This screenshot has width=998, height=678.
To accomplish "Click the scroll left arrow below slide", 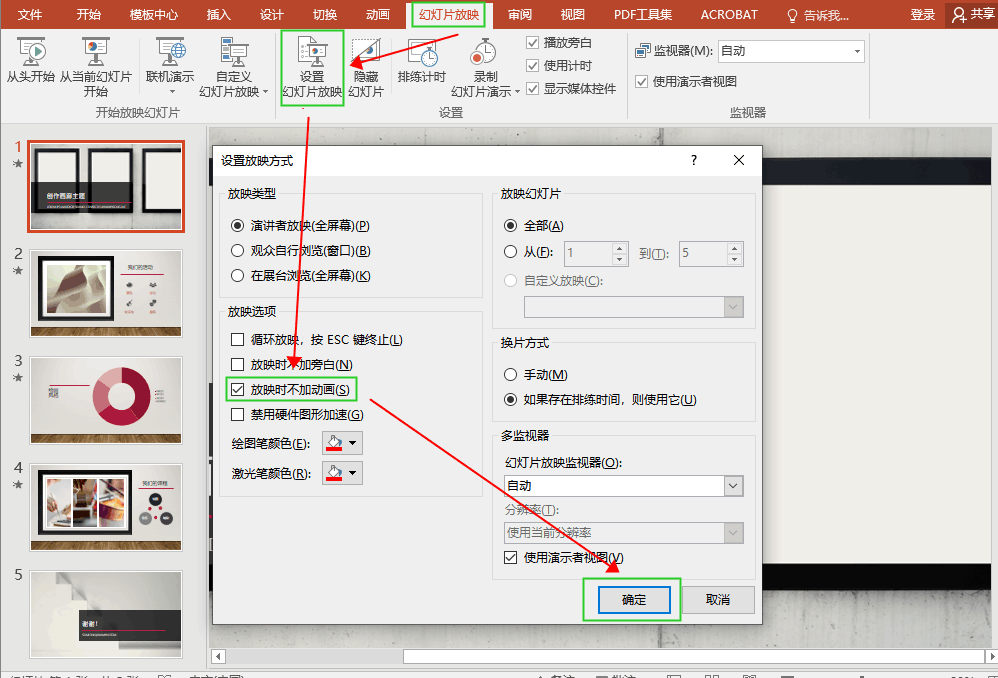I will pyautogui.click(x=218, y=656).
